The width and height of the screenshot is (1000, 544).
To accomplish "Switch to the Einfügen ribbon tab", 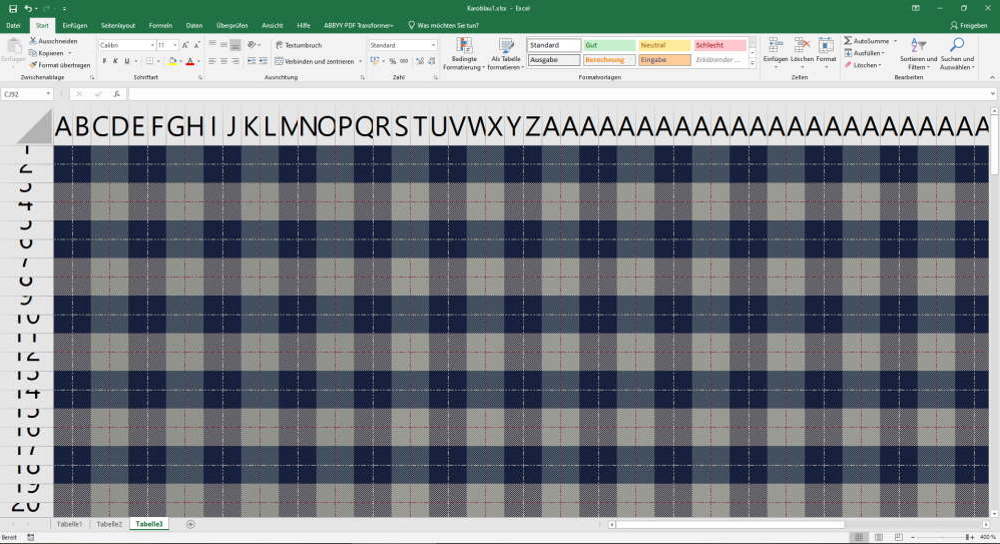I will point(75,26).
